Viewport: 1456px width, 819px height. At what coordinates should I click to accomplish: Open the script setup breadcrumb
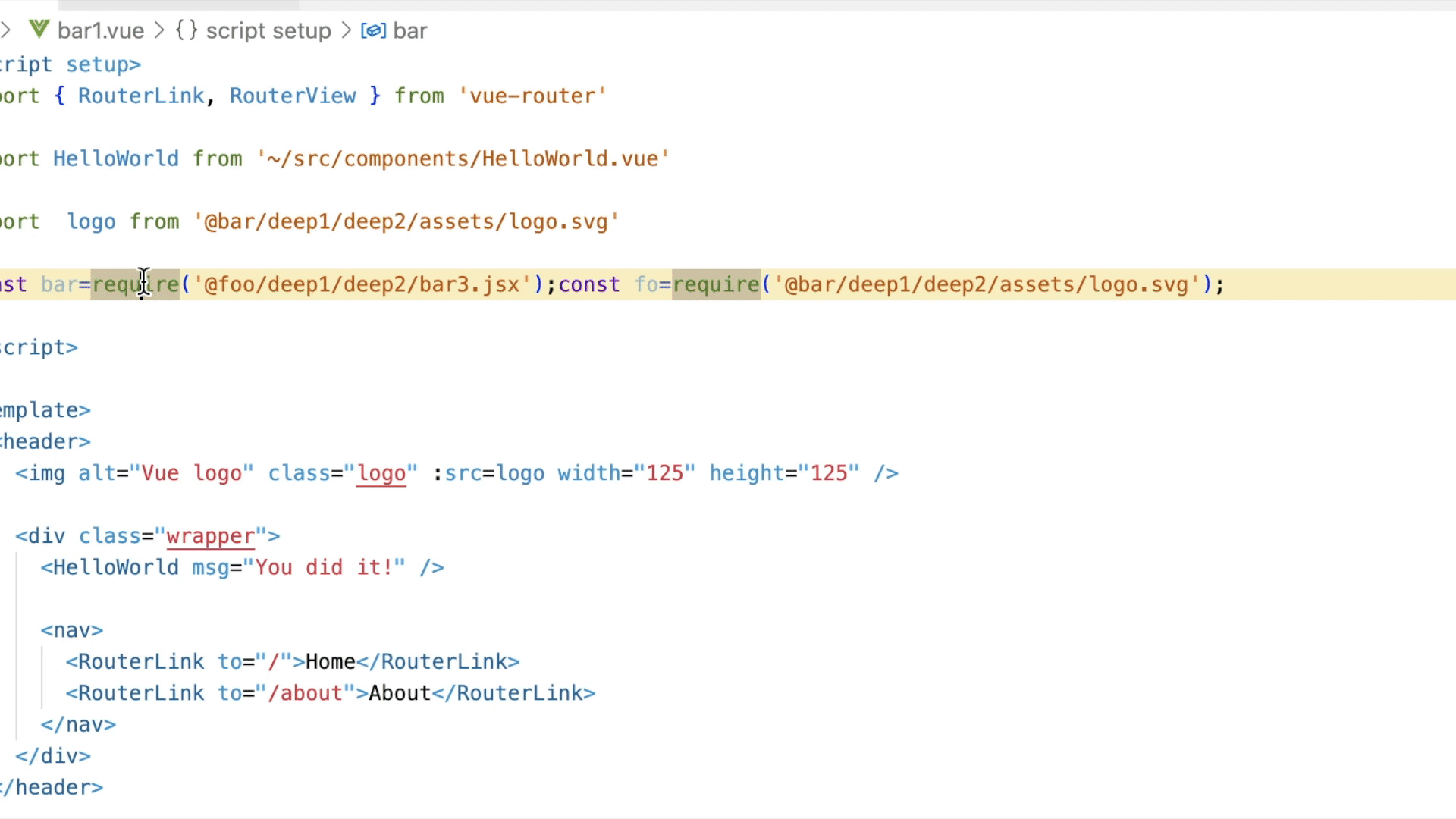(x=268, y=30)
